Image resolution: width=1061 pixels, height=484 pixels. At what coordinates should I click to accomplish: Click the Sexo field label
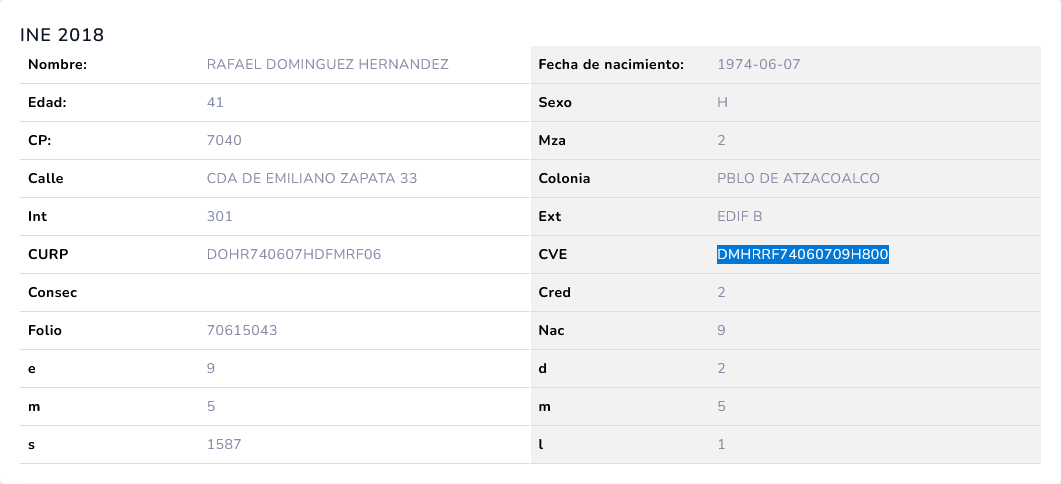[x=555, y=103]
